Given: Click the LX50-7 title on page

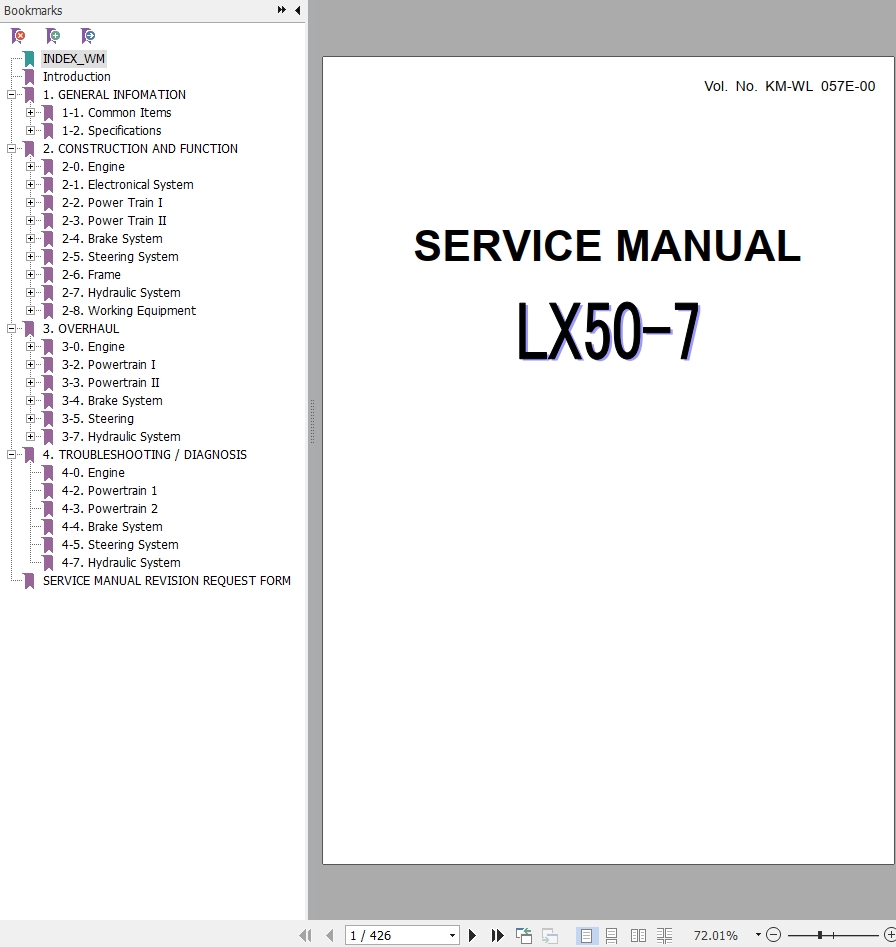Looking at the screenshot, I should (608, 332).
